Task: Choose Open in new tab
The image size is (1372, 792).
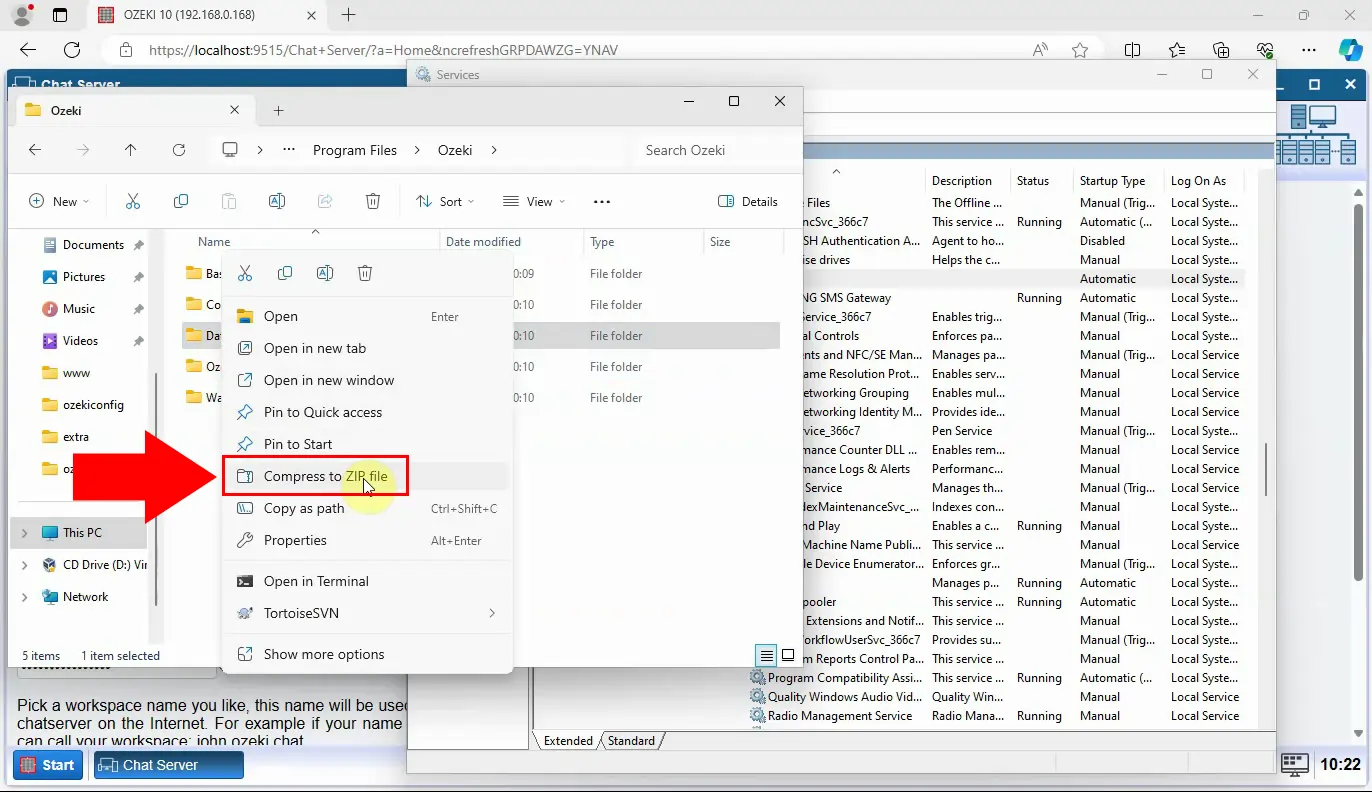Action: click(x=367, y=348)
